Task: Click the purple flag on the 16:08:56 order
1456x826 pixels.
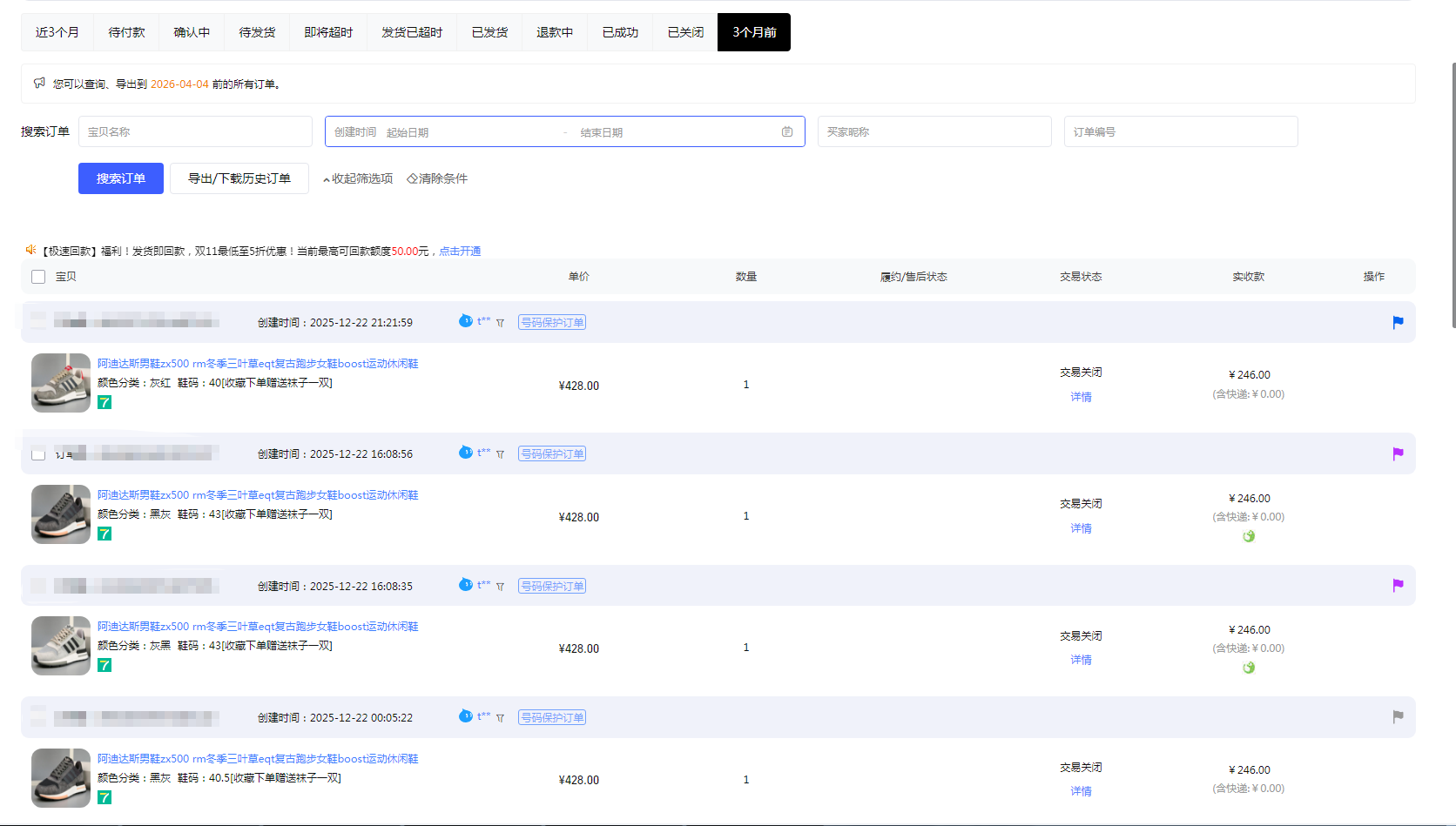Action: (1398, 454)
